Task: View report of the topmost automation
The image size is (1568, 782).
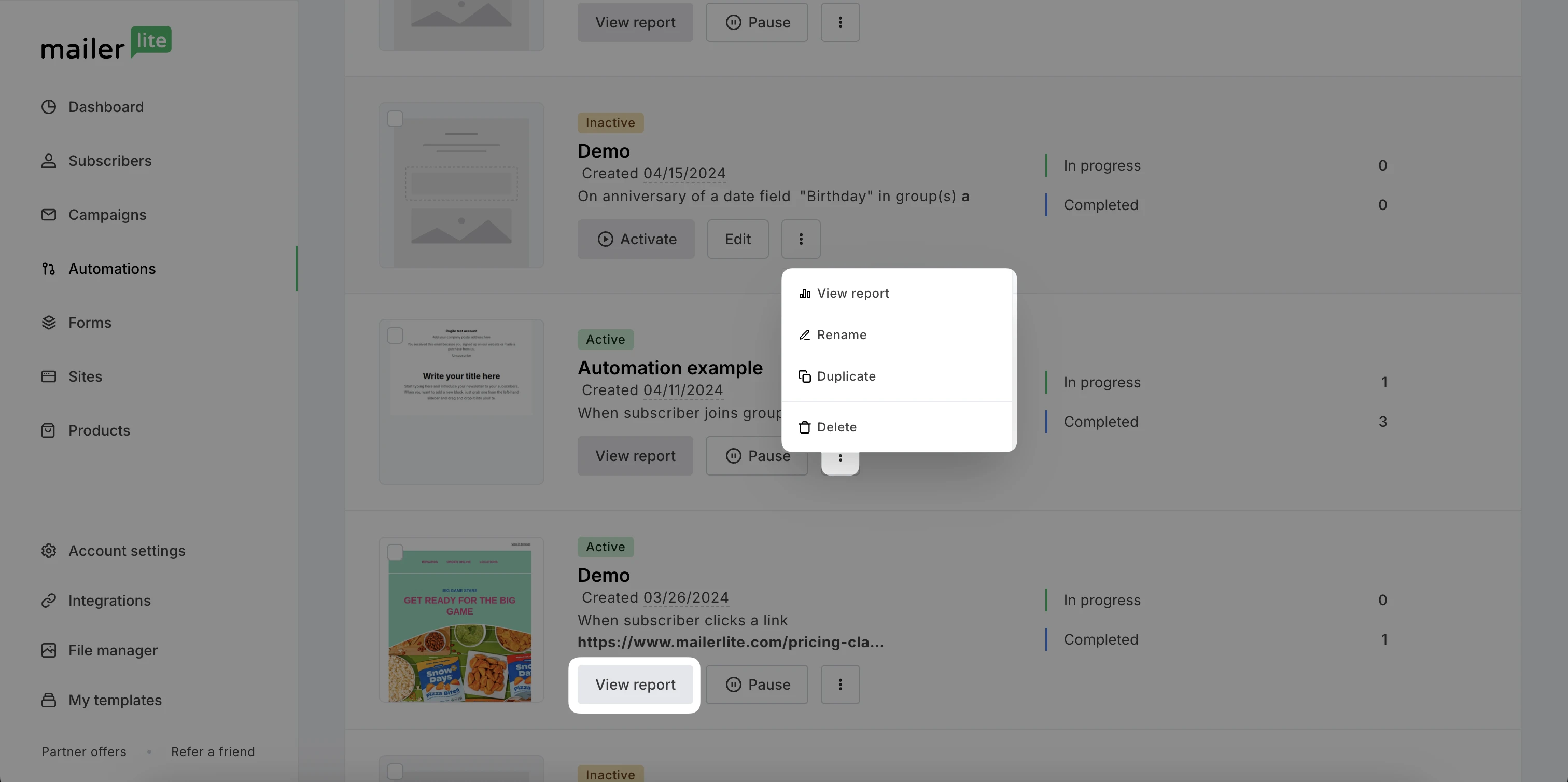Action: point(636,22)
